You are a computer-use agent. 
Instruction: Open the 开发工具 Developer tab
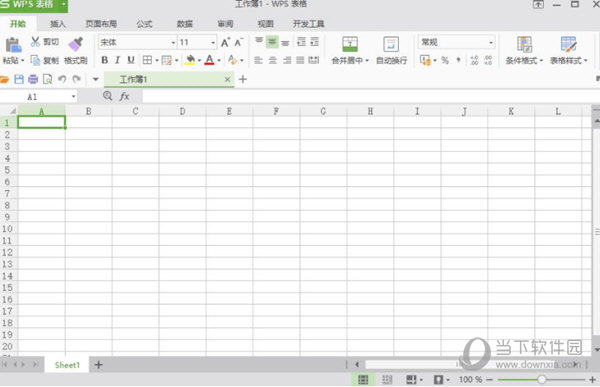308,24
